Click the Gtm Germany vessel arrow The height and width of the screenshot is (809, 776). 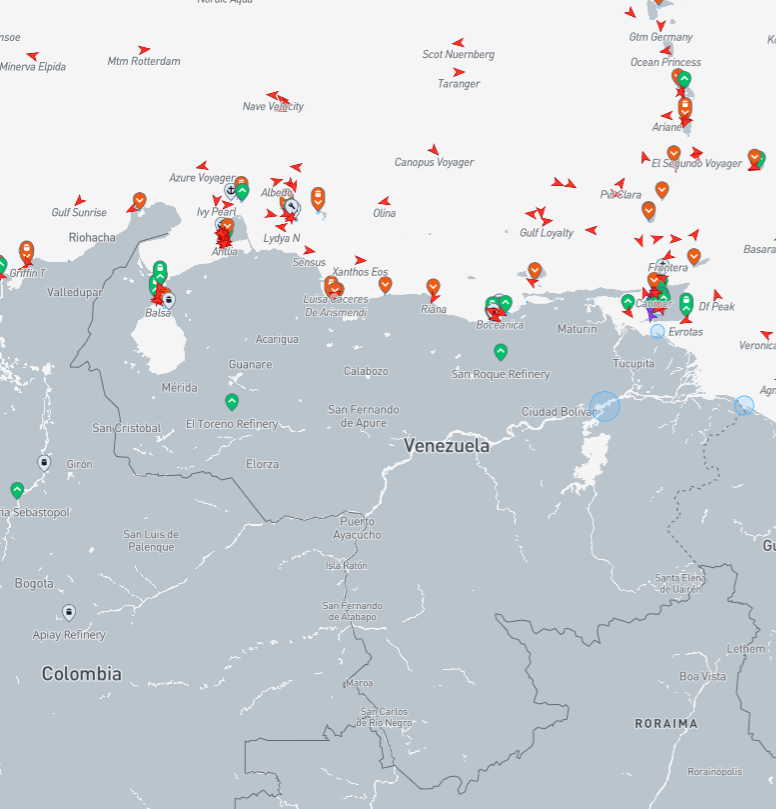coord(661,25)
